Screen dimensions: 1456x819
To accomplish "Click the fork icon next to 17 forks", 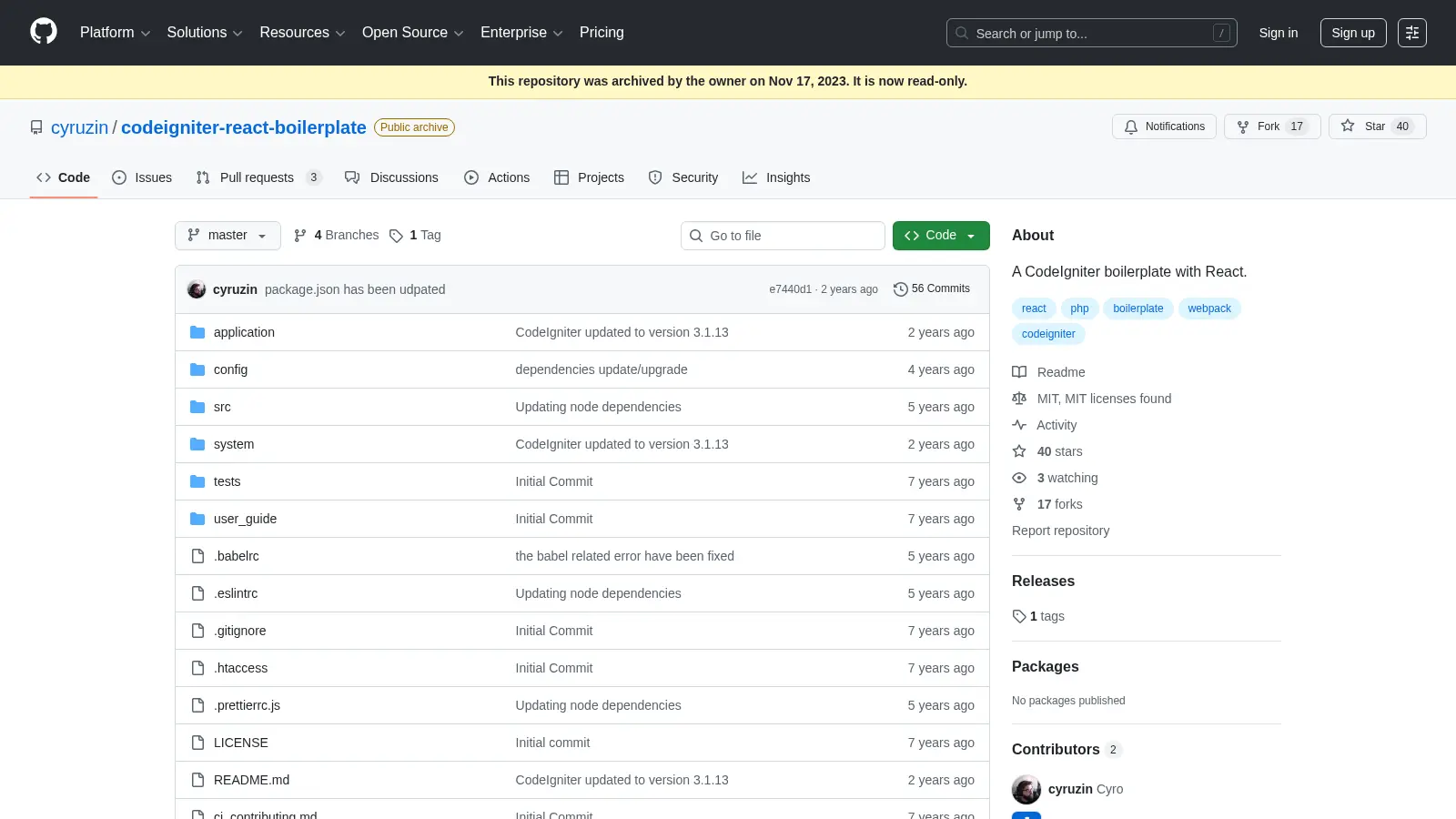I will click(x=1019, y=504).
